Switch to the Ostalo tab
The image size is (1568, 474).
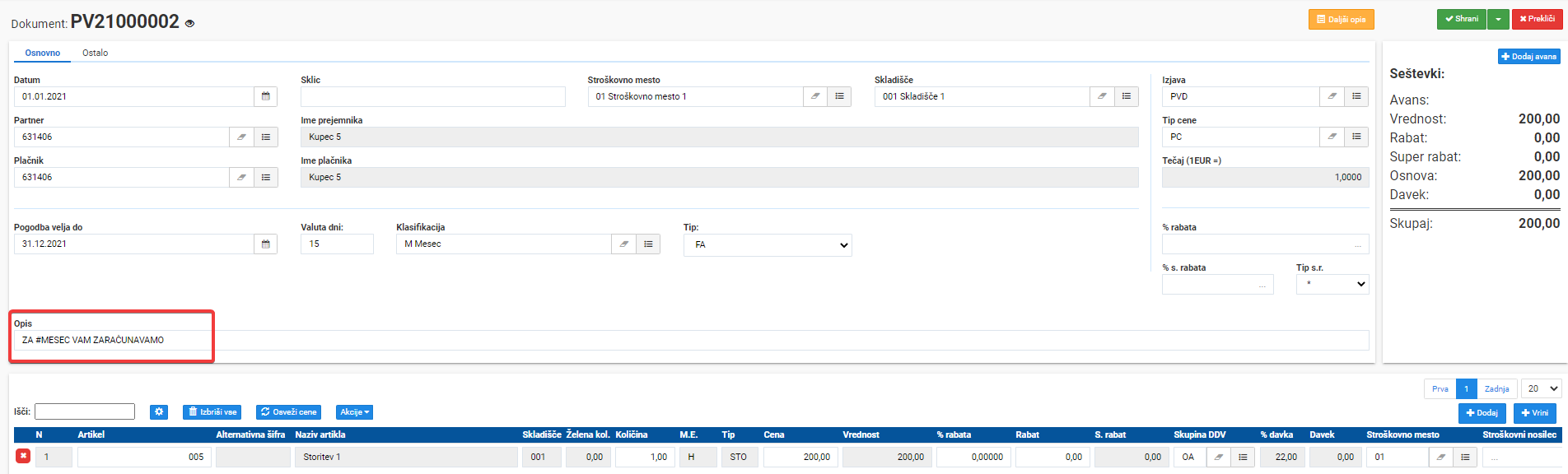click(95, 53)
